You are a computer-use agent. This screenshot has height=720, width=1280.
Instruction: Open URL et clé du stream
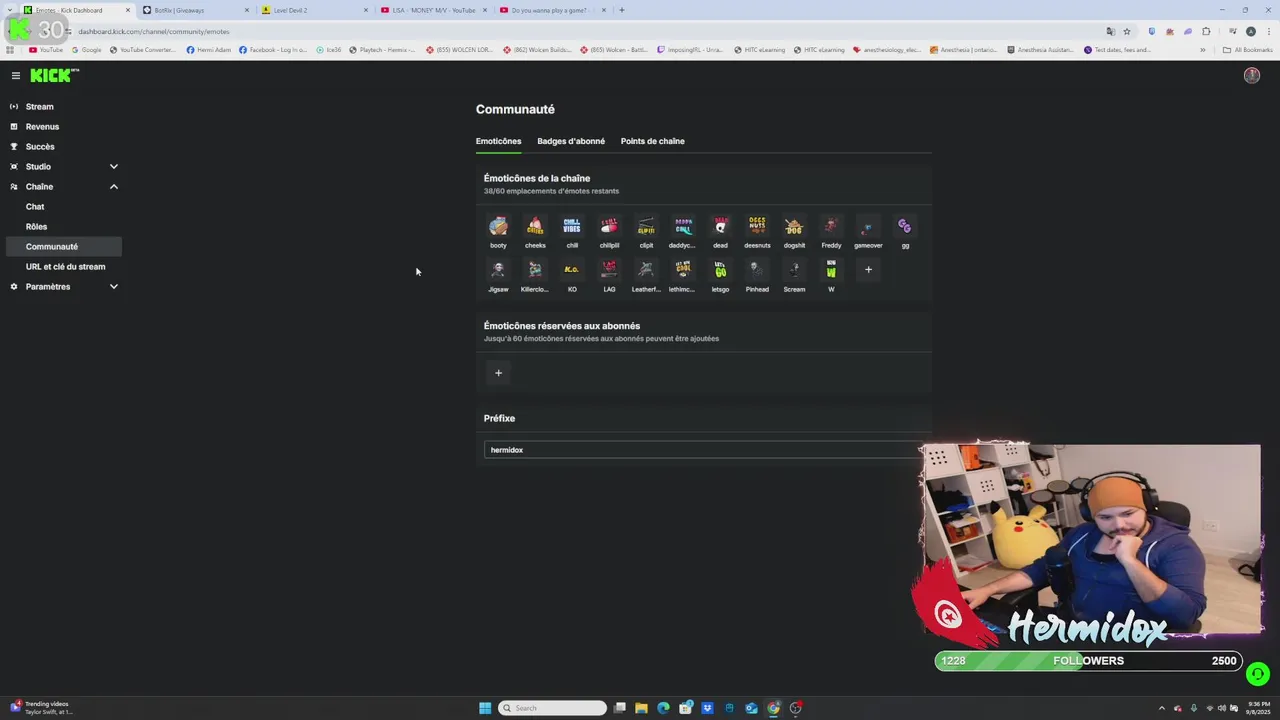point(64,266)
